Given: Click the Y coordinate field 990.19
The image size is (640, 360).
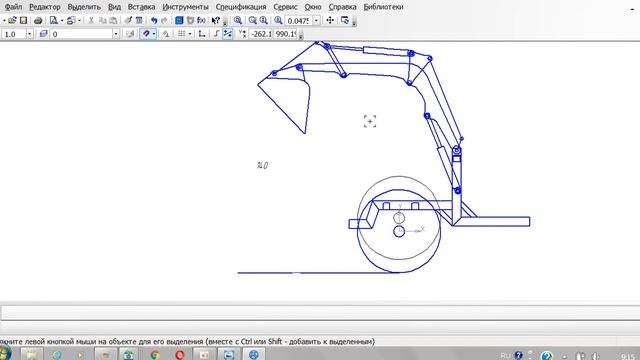Looking at the screenshot, I should (286, 34).
